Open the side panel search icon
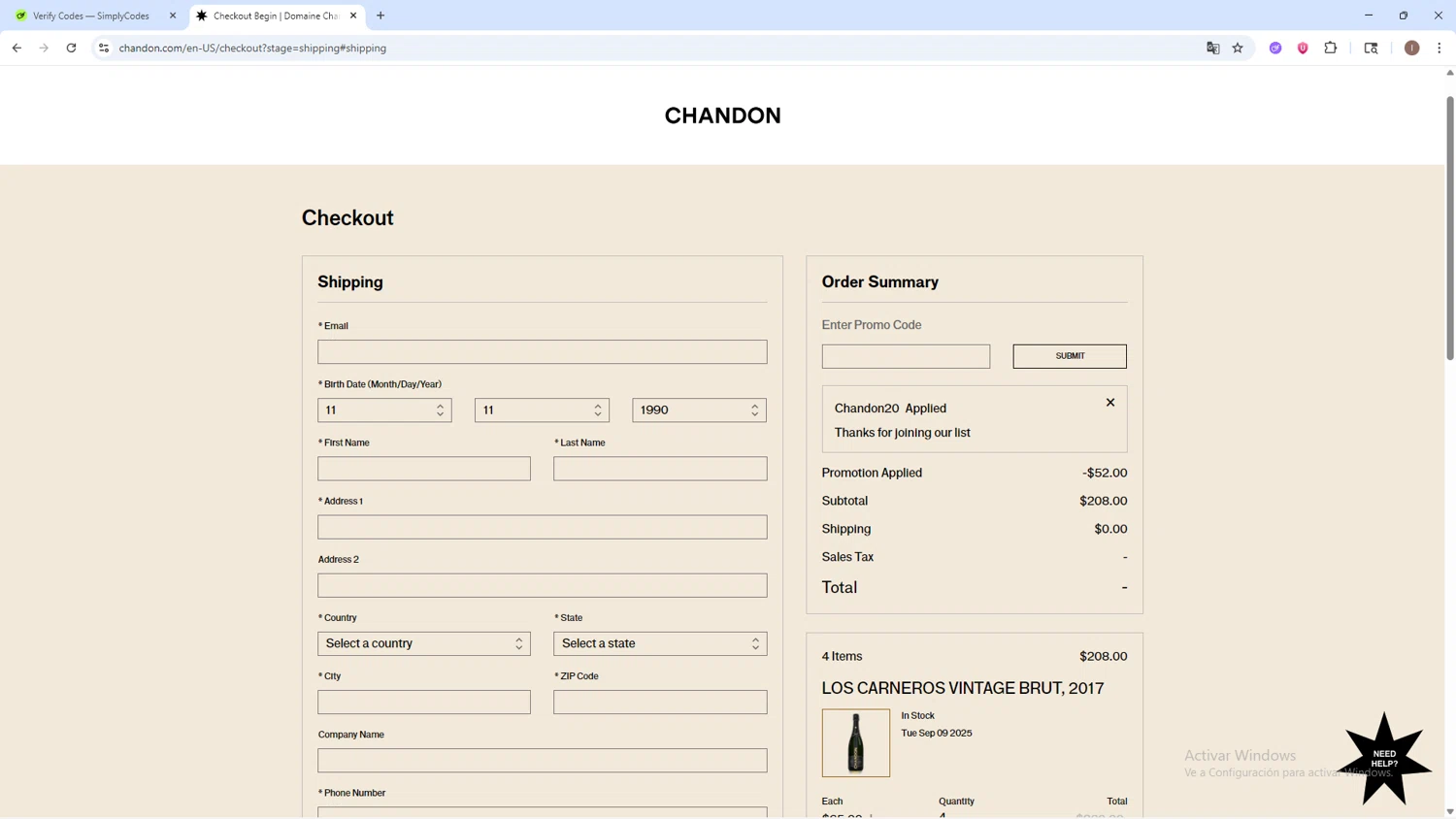The height and width of the screenshot is (819, 1456). click(1371, 48)
